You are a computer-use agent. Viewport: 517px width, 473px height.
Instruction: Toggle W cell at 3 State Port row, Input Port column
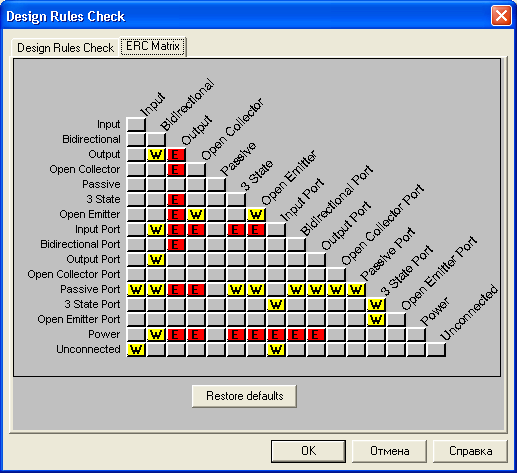pos(276,304)
